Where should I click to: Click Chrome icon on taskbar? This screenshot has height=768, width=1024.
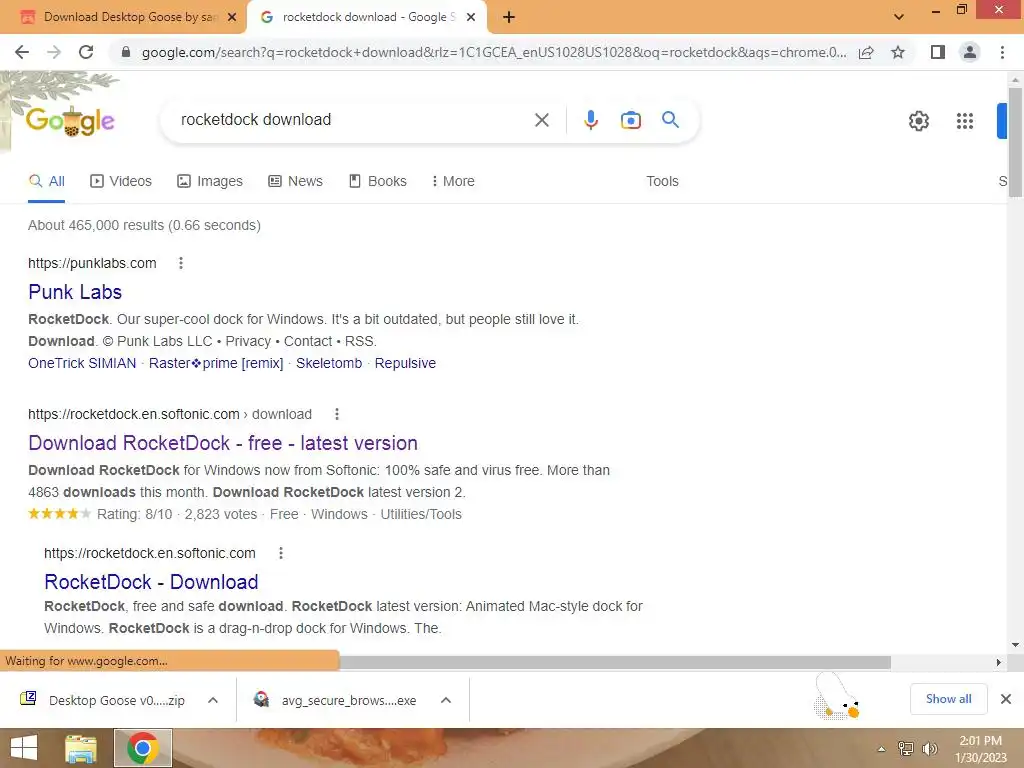[143, 748]
